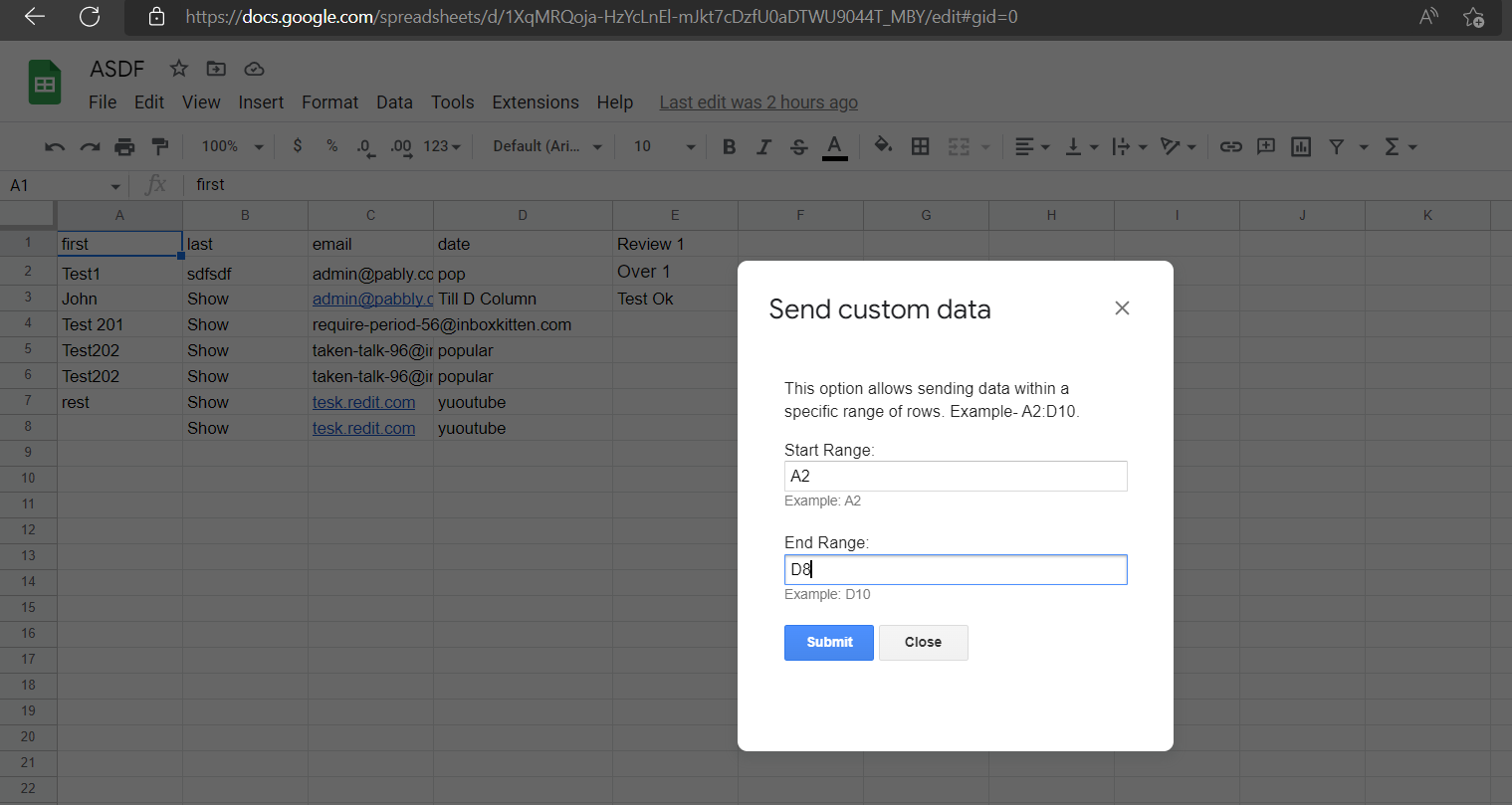Add page to favorites star icon

coord(1474,16)
